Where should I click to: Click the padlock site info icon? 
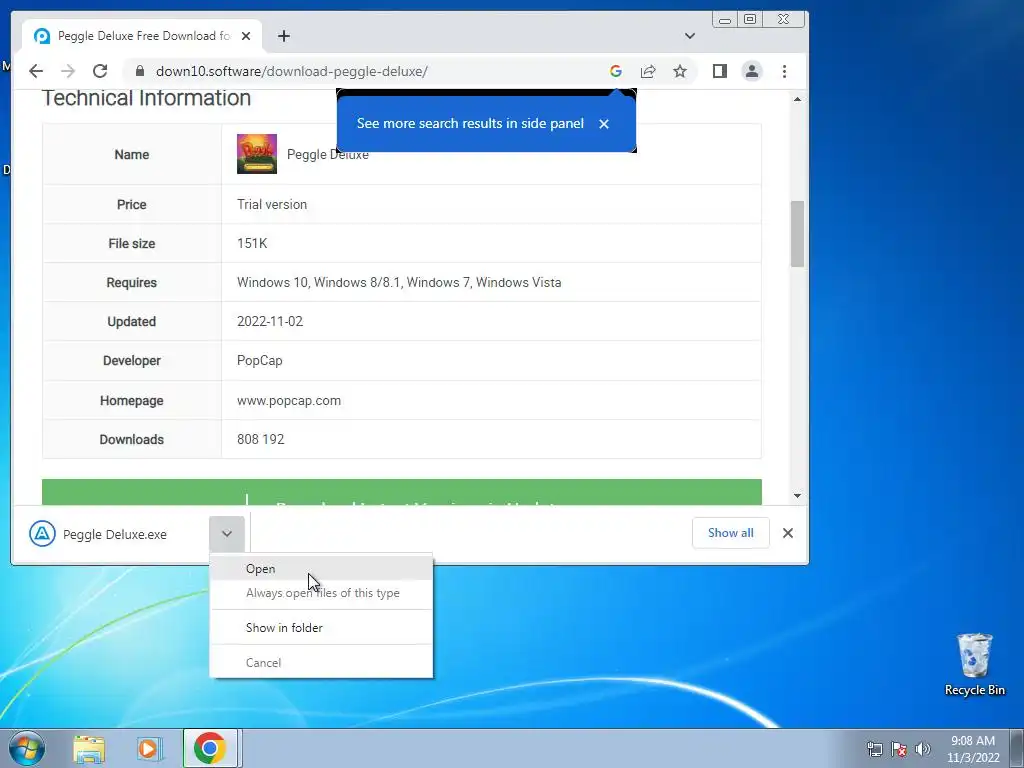tap(139, 71)
